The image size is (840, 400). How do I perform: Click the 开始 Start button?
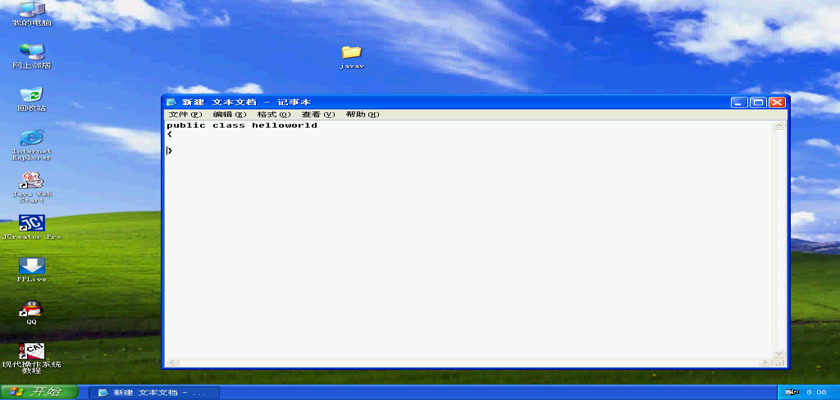(39, 392)
